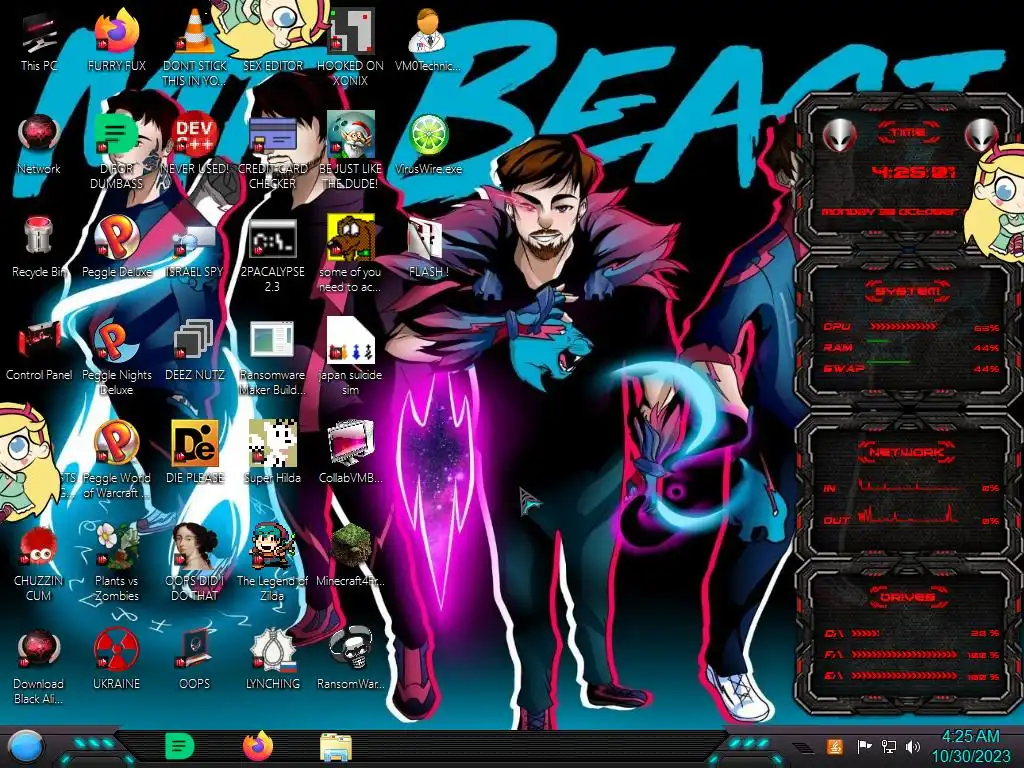Launch the Minecraft4Fr... grass block shortcut
Image resolution: width=1024 pixels, height=768 pixels.
[x=351, y=556]
